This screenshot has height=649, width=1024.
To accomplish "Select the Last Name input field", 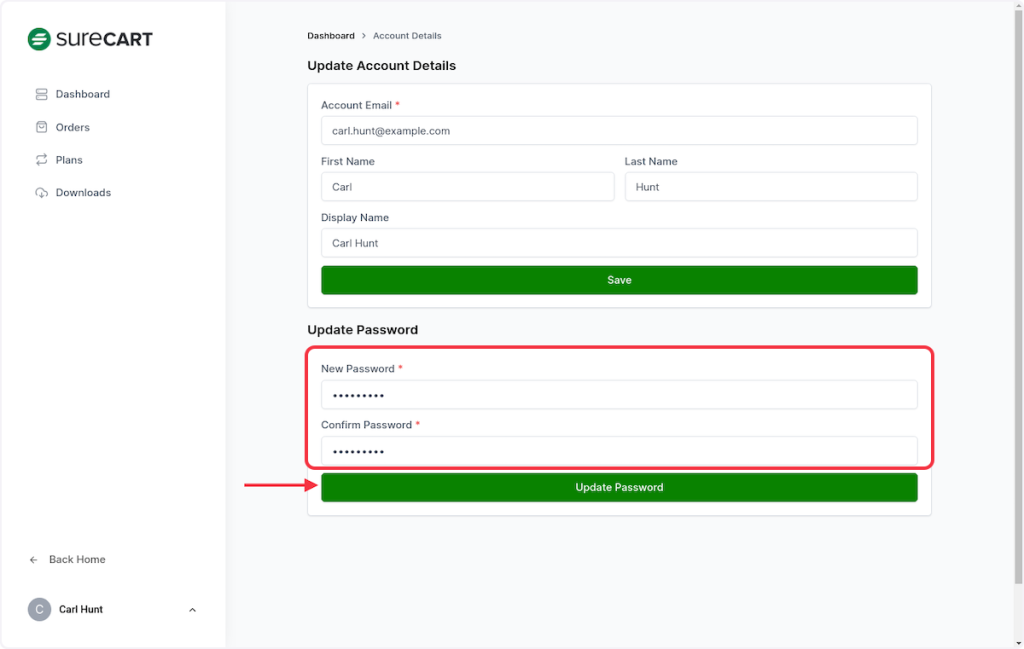I will (770, 187).
